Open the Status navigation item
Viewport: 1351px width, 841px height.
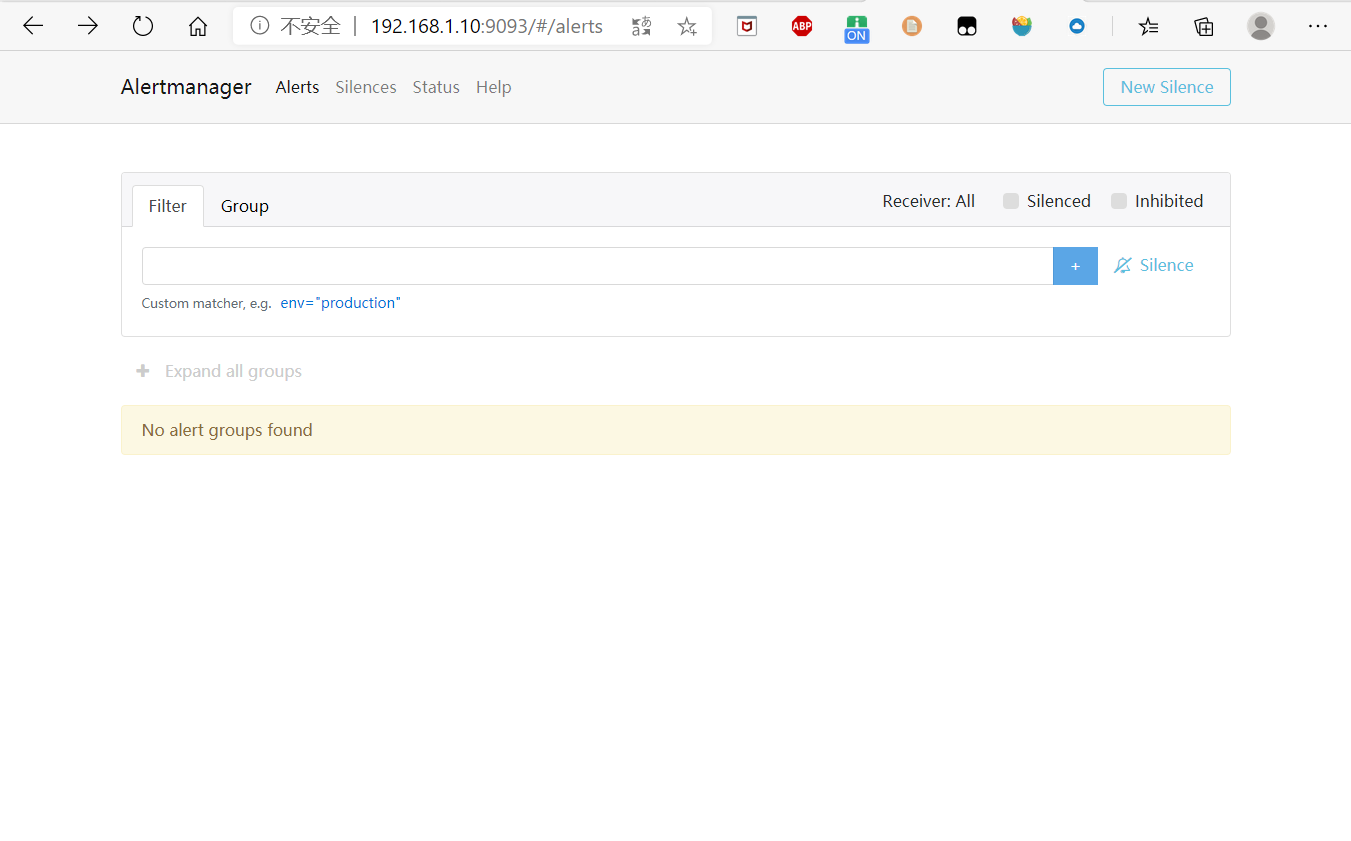436,87
